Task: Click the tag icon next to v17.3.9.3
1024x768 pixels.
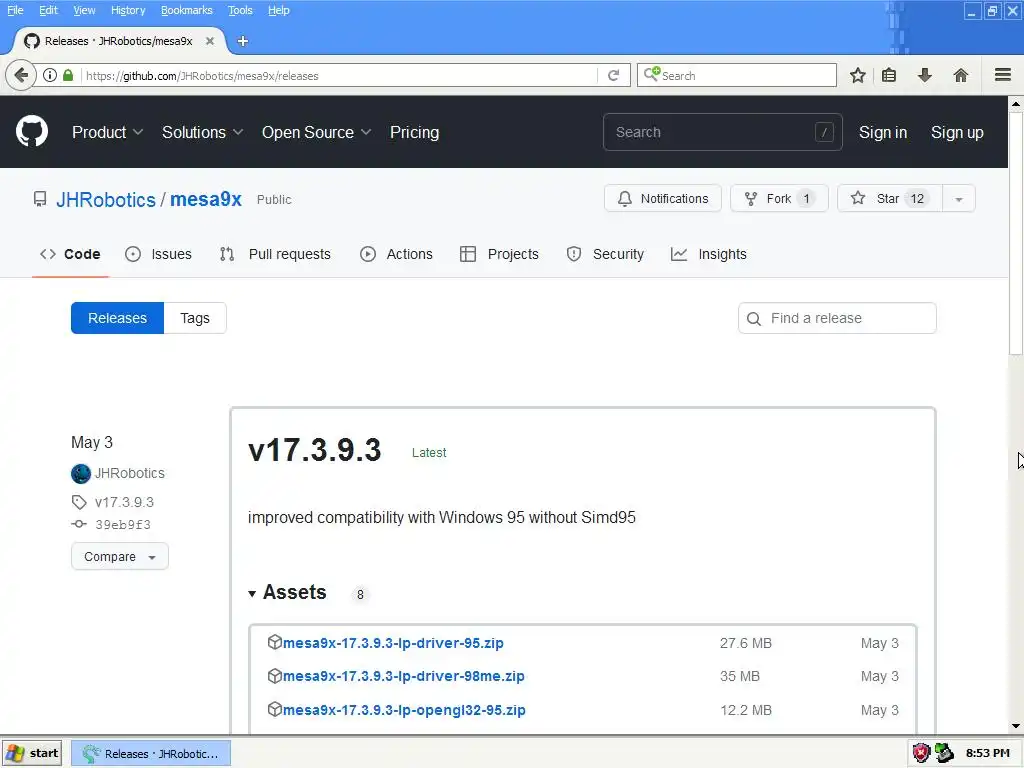Action: pos(79,502)
